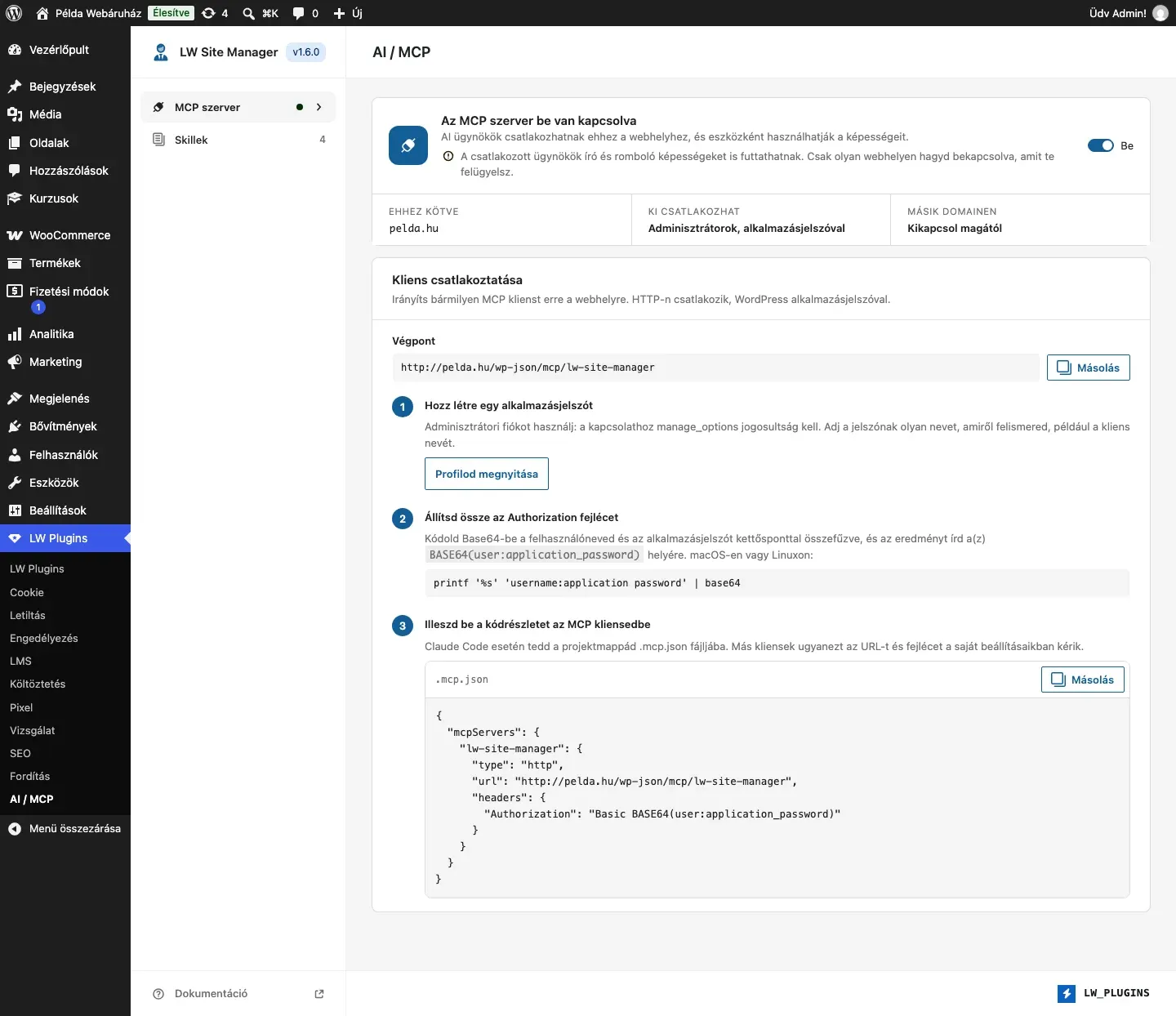
Task: Open the comments bubble icon
Action: (x=299, y=13)
